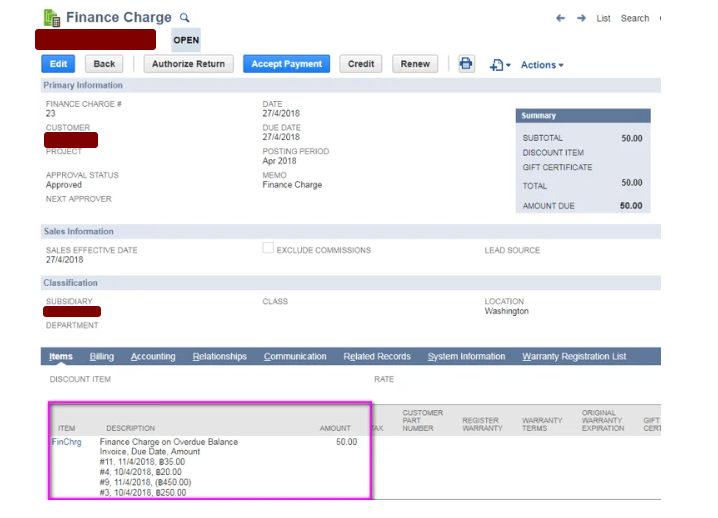This screenshot has height=518, width=718.
Task: Click the SUBTOTAL value in Summary
Action: pos(631,138)
